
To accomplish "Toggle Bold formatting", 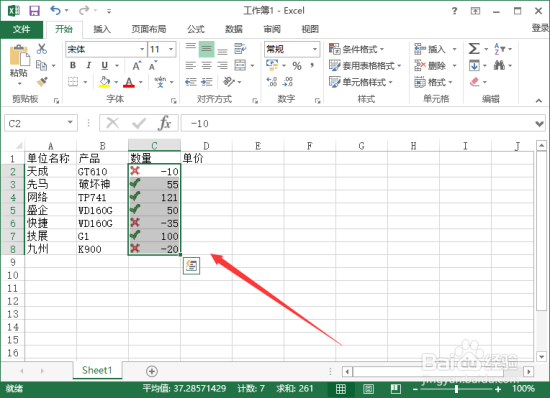I will click(x=73, y=66).
